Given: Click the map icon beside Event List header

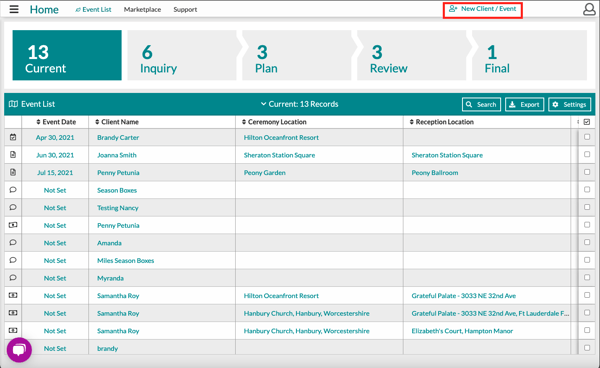Looking at the screenshot, I should coord(13,104).
